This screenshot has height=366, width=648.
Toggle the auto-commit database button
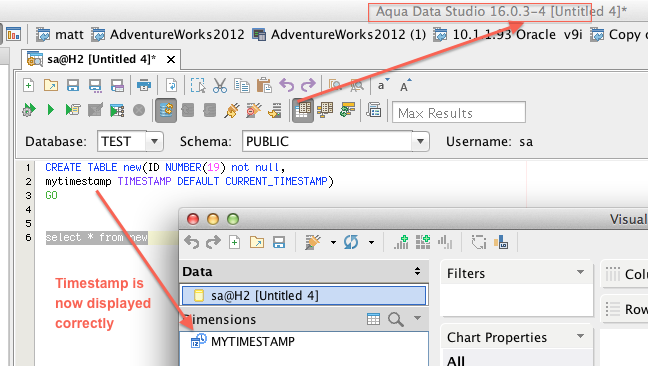166,110
